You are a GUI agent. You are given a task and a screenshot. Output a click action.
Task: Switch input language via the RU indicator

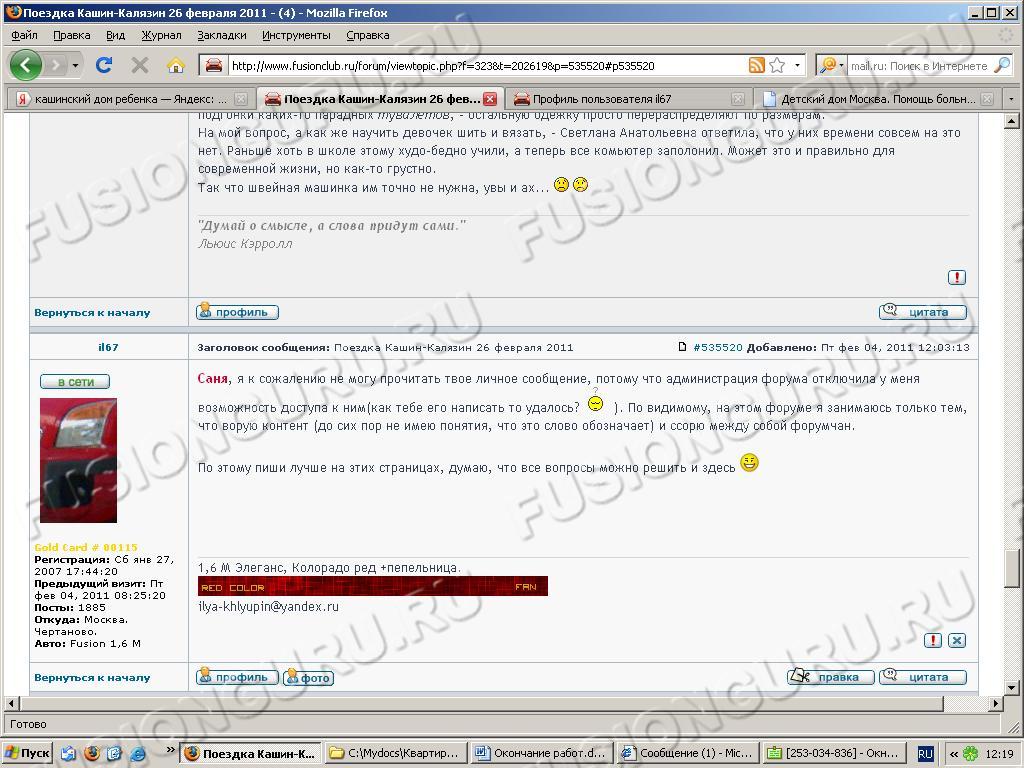pyautogui.click(x=925, y=754)
